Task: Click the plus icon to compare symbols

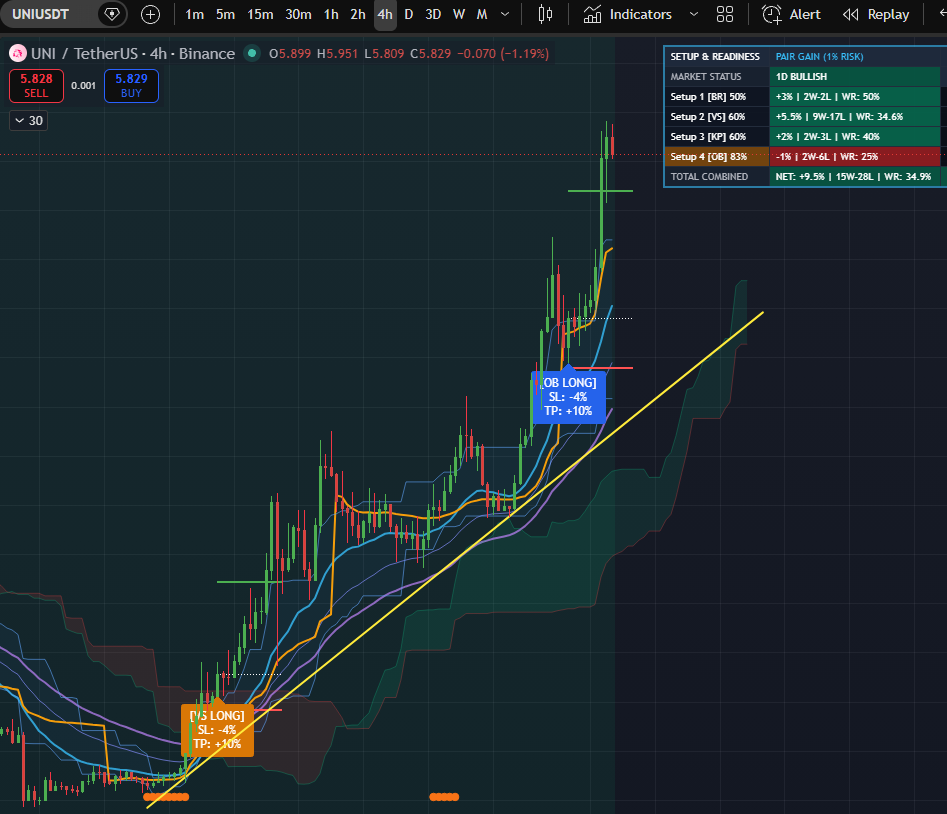Action: pyautogui.click(x=150, y=14)
